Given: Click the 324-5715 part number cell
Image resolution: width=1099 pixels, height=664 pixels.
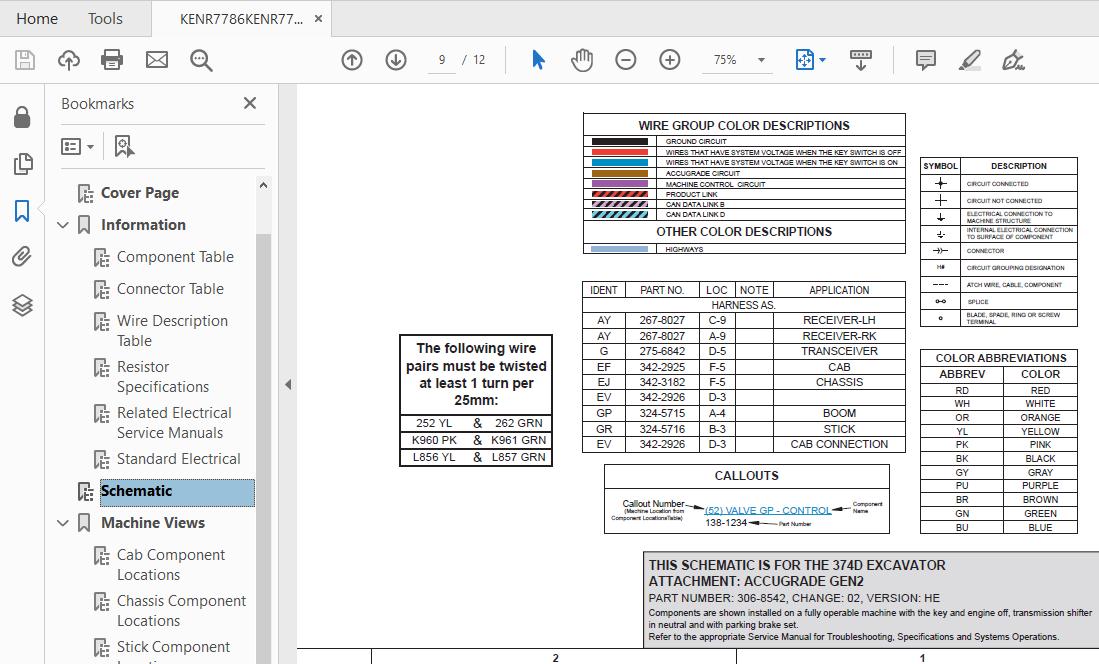Looking at the screenshot, I should (662, 414).
